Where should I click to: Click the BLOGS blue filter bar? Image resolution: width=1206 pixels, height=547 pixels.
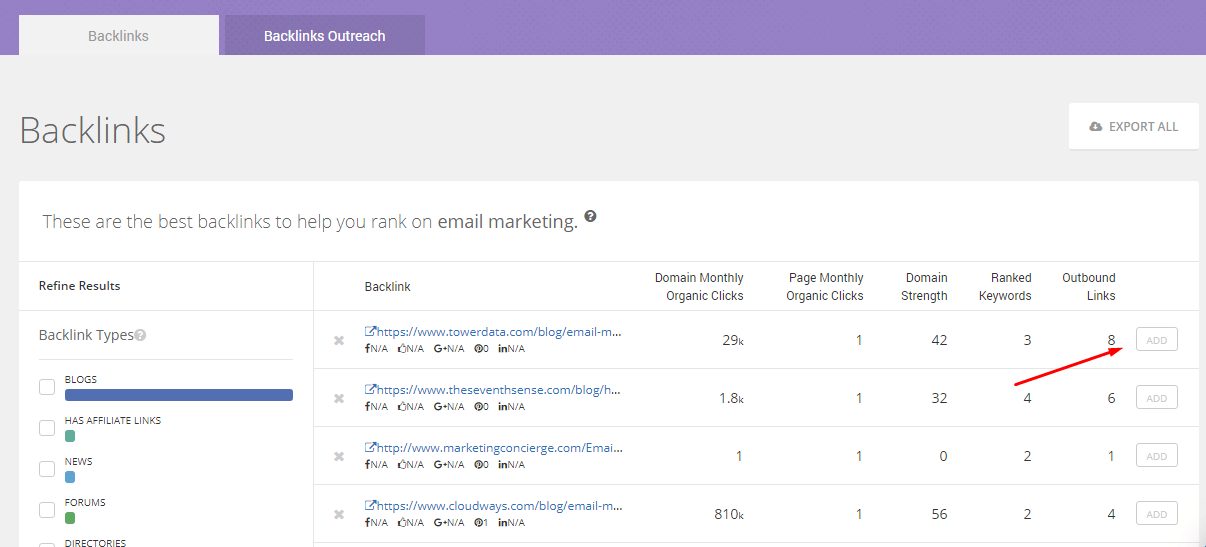click(179, 395)
